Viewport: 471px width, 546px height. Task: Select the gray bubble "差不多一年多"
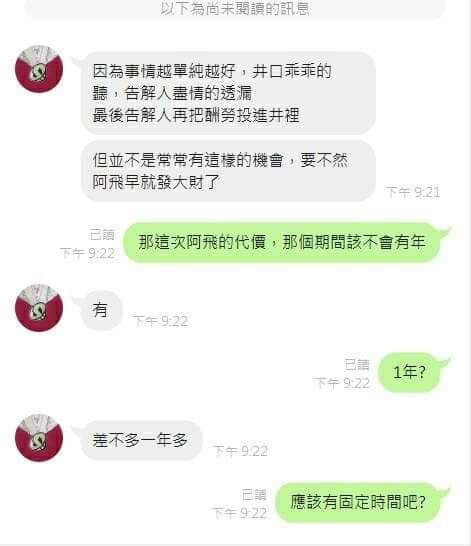(x=141, y=440)
